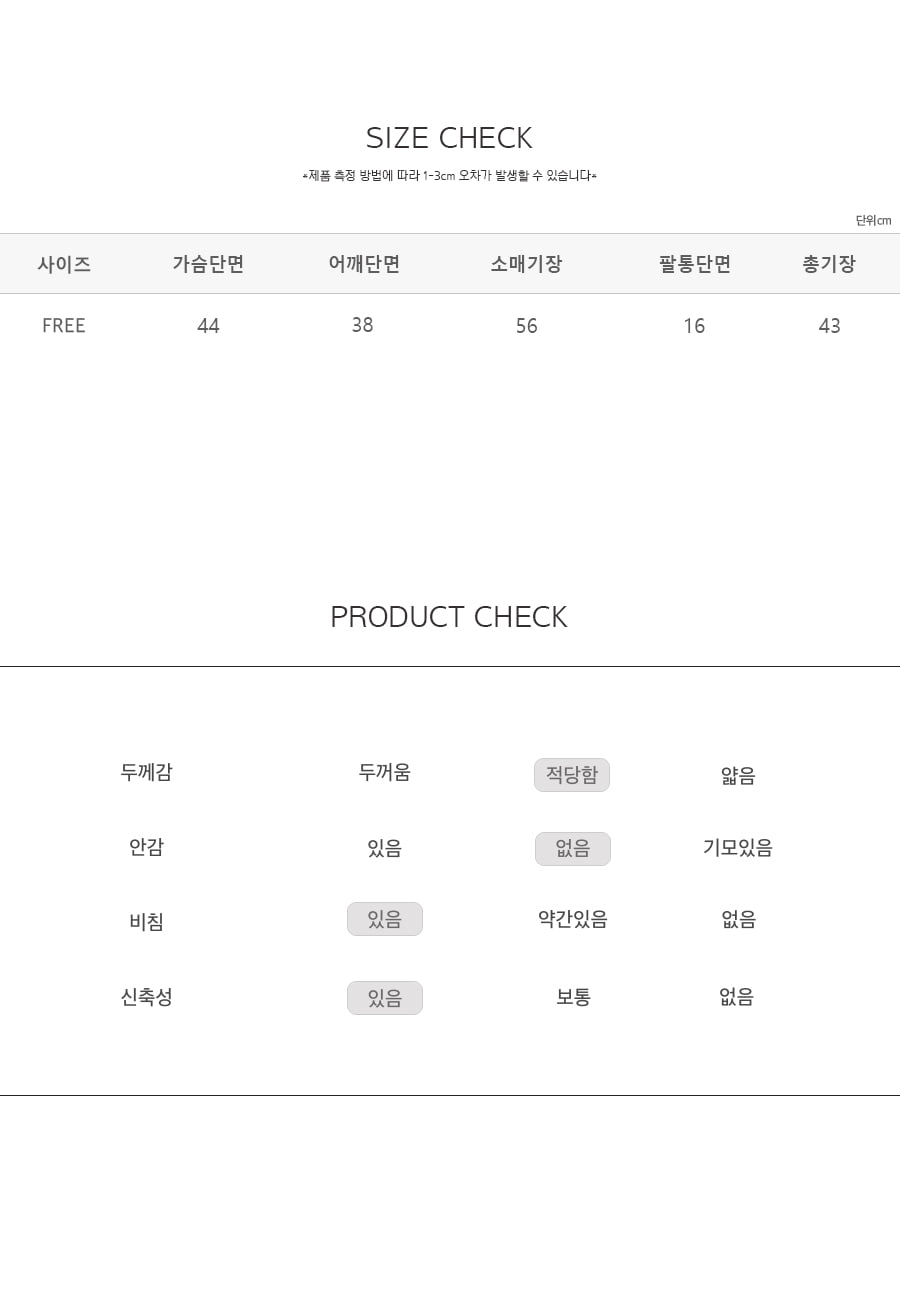
Task: Click the 가슴단면 column header
Action: (x=208, y=264)
